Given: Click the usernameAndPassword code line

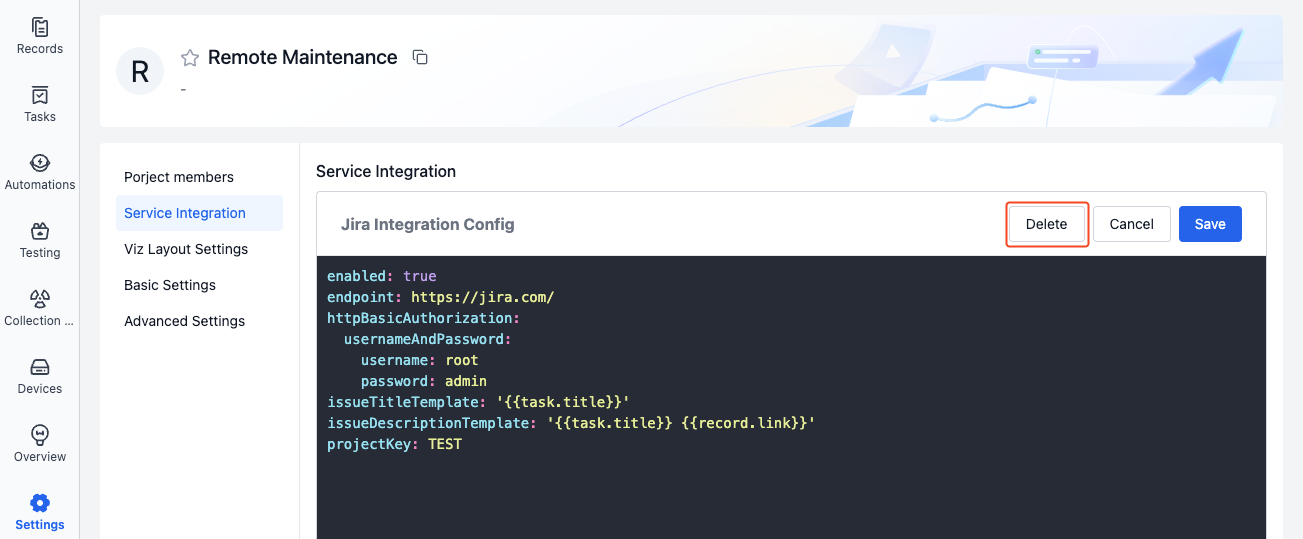Looking at the screenshot, I should (427, 339).
